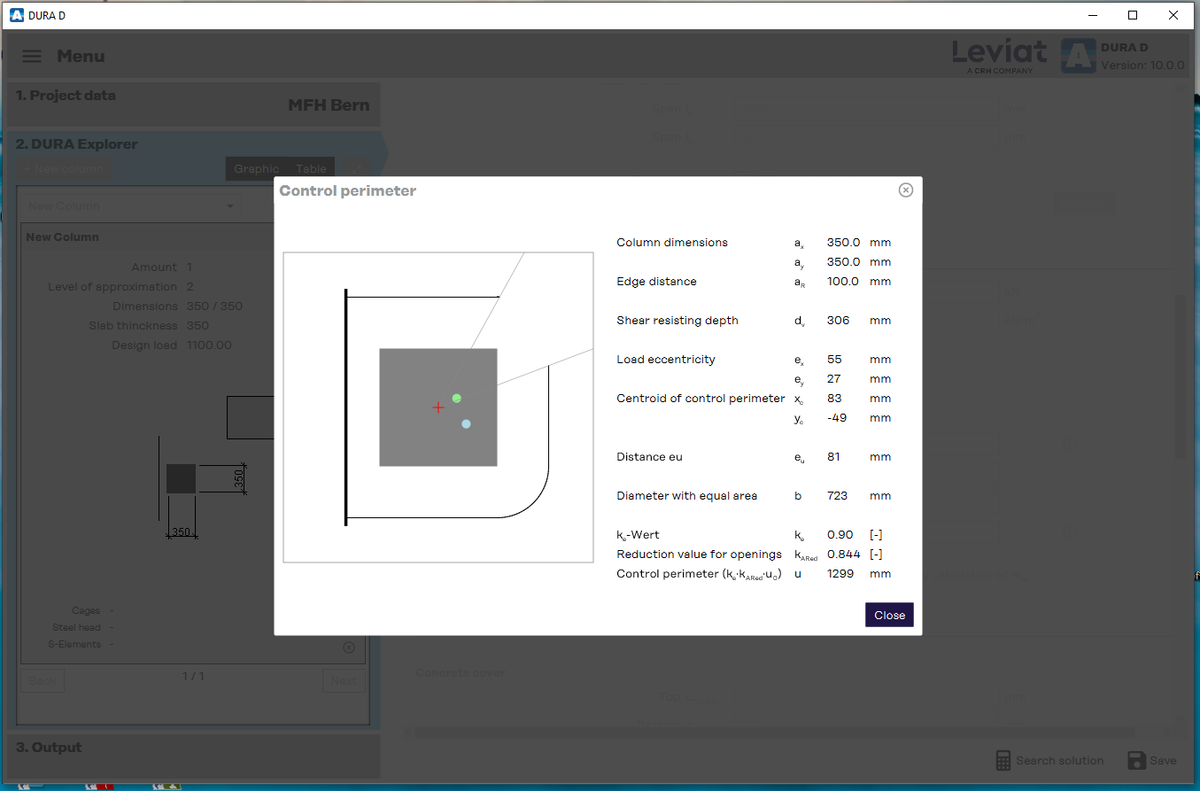Screen dimensions: 1200x791
Task: Click the dark column square in sketch
Action: (x=181, y=478)
